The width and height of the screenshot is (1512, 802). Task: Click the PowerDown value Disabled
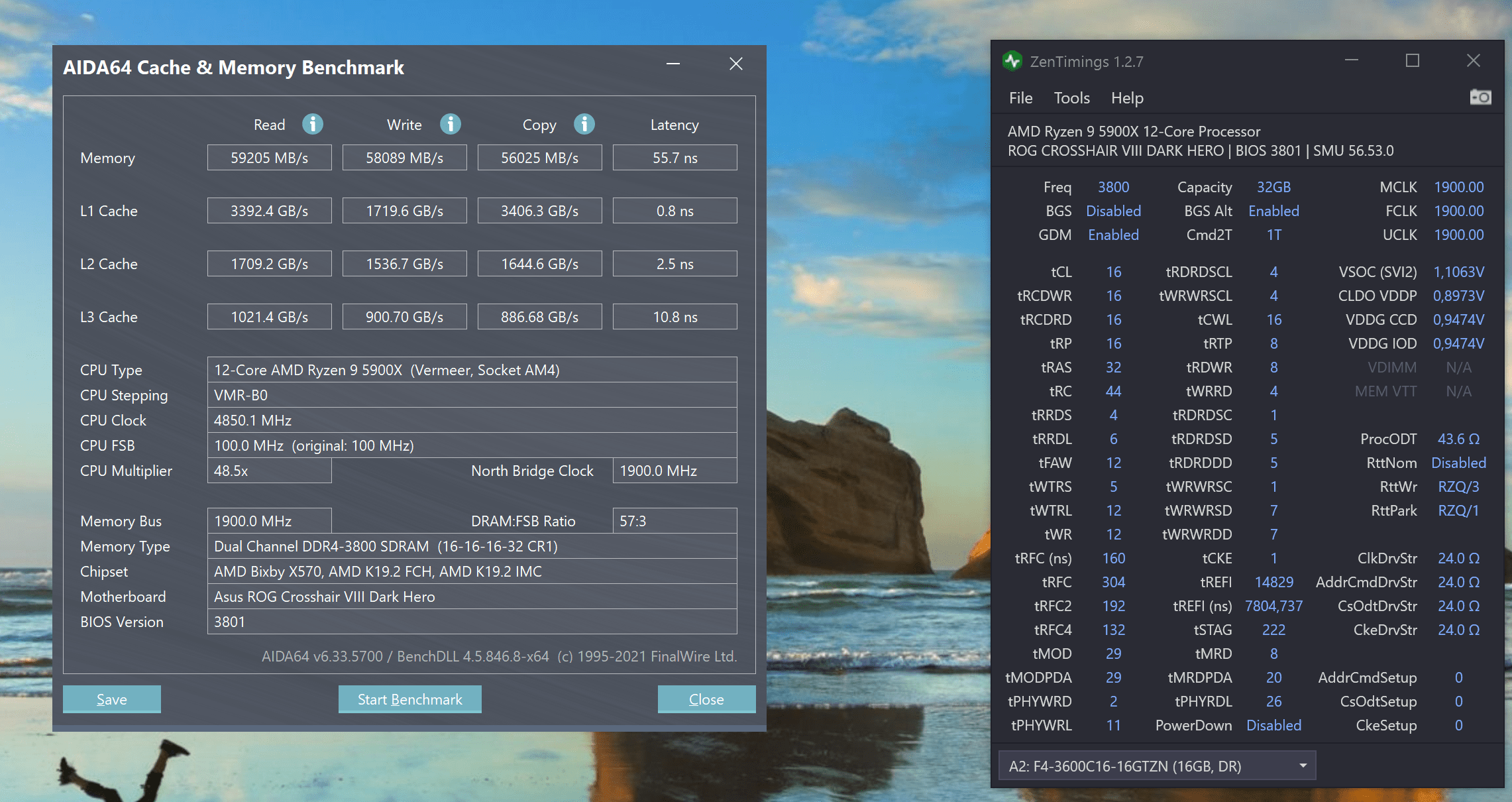click(1273, 725)
